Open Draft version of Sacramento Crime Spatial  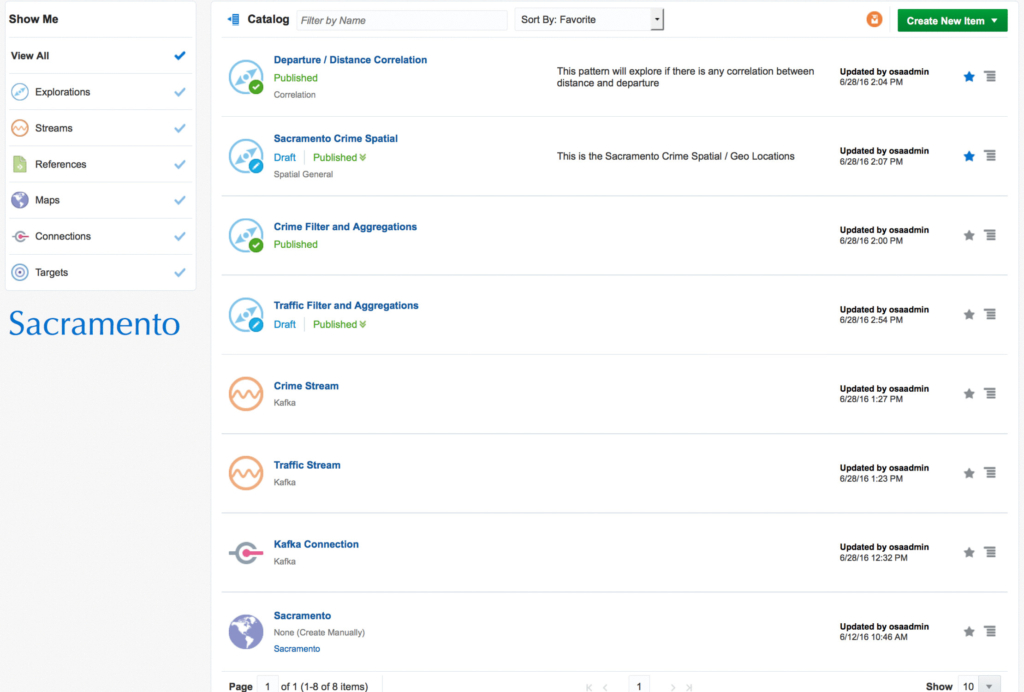coord(285,157)
